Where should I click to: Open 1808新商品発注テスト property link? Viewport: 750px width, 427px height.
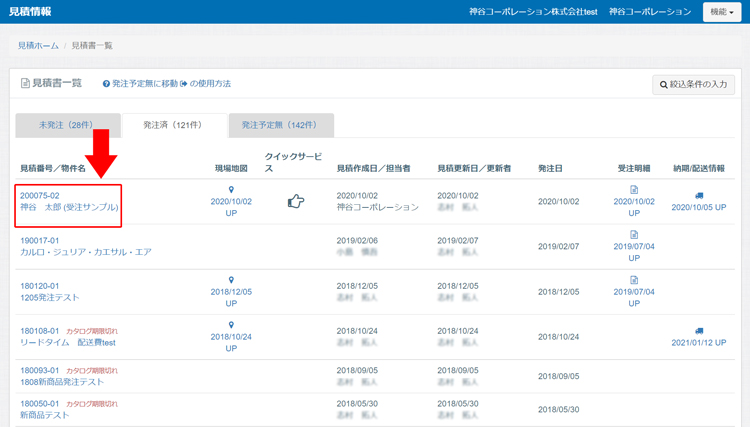tap(62, 382)
